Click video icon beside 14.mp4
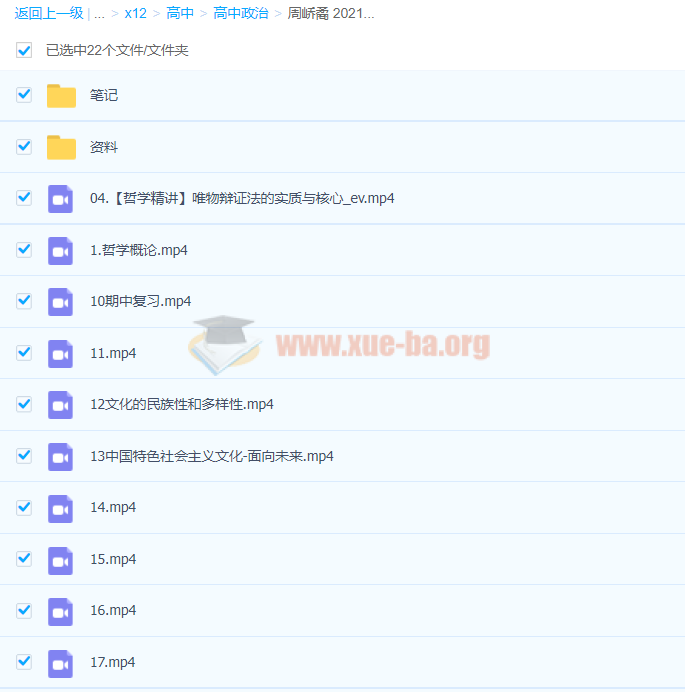Image resolution: width=685 pixels, height=692 pixels. click(x=61, y=507)
